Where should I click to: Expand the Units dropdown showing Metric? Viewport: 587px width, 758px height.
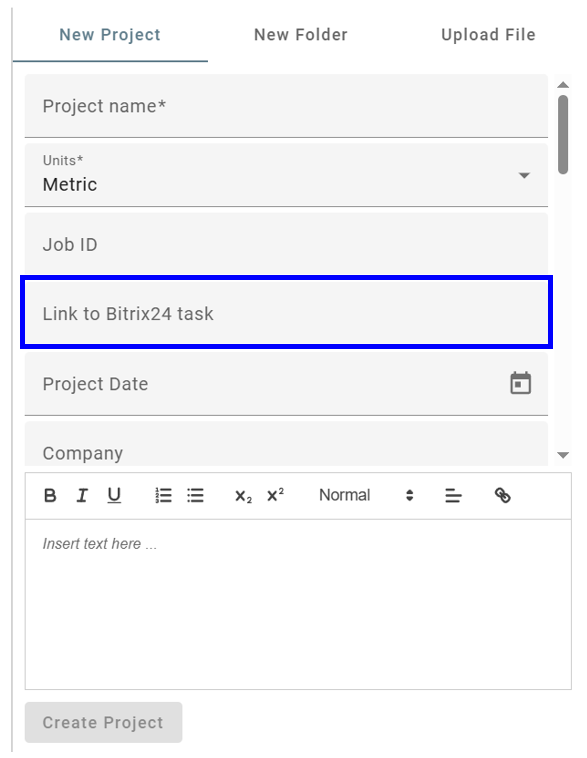pyautogui.click(x=286, y=175)
